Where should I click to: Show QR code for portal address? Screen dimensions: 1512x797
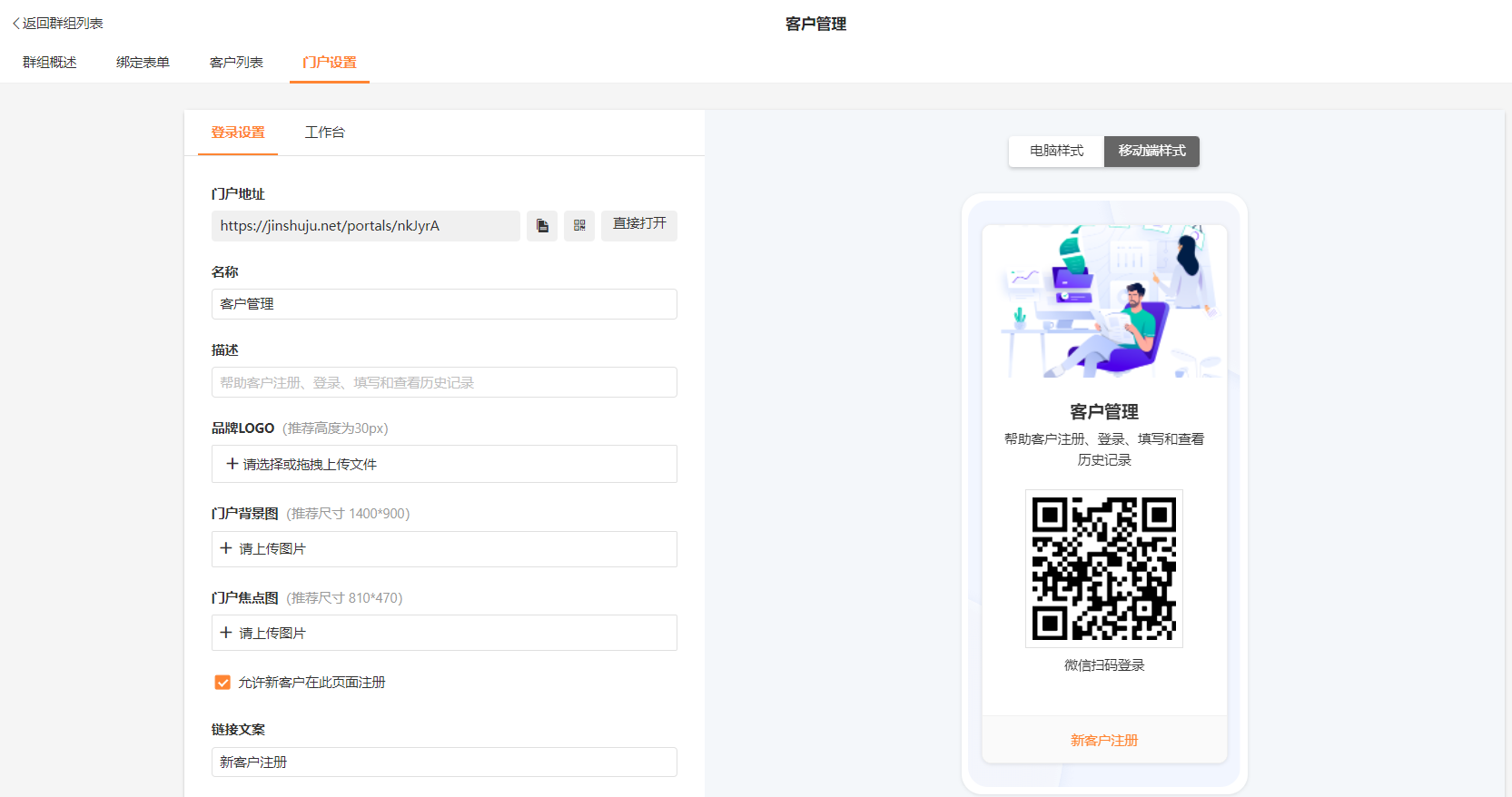click(x=579, y=226)
